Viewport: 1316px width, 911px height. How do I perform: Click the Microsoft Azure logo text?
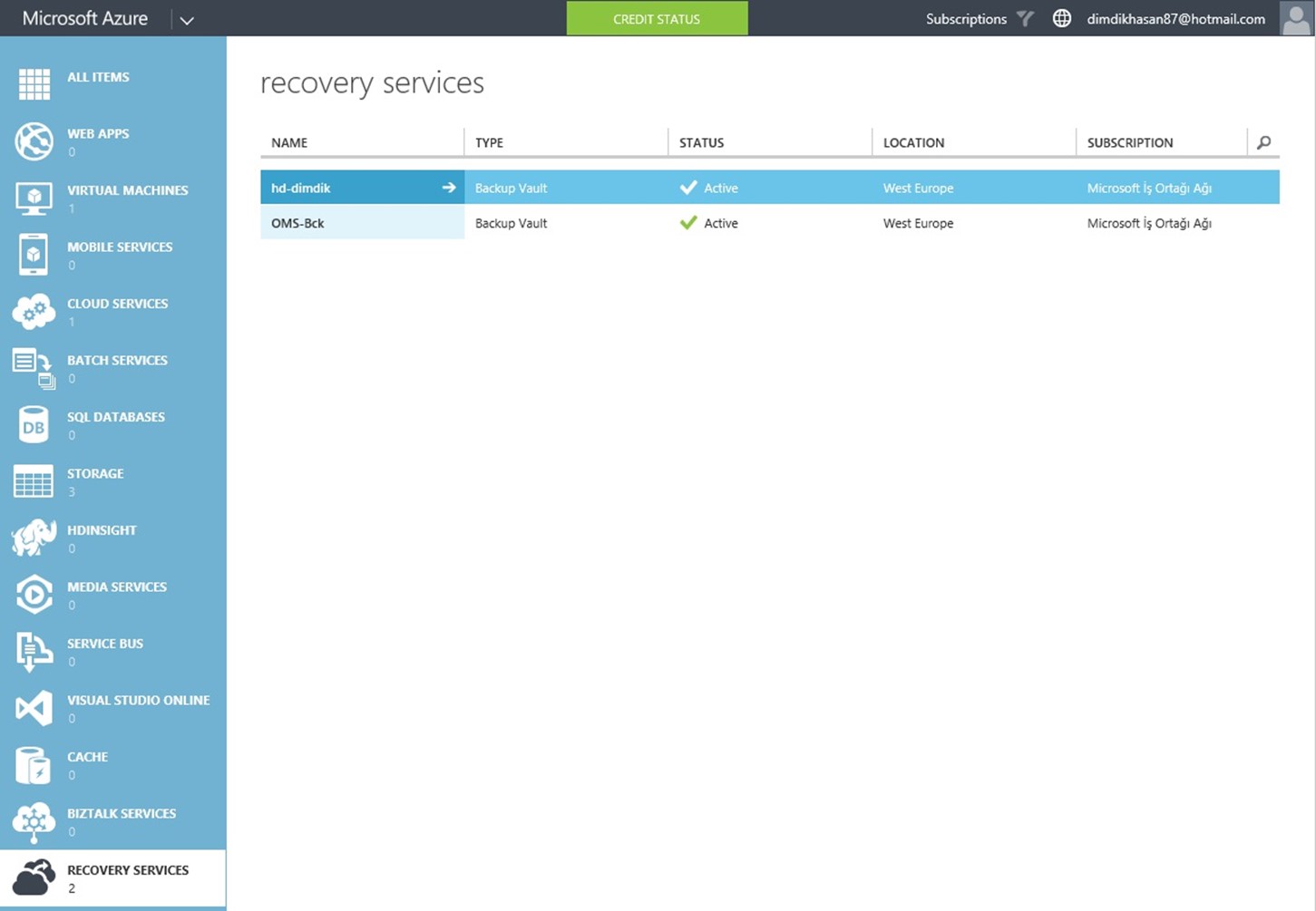84,18
